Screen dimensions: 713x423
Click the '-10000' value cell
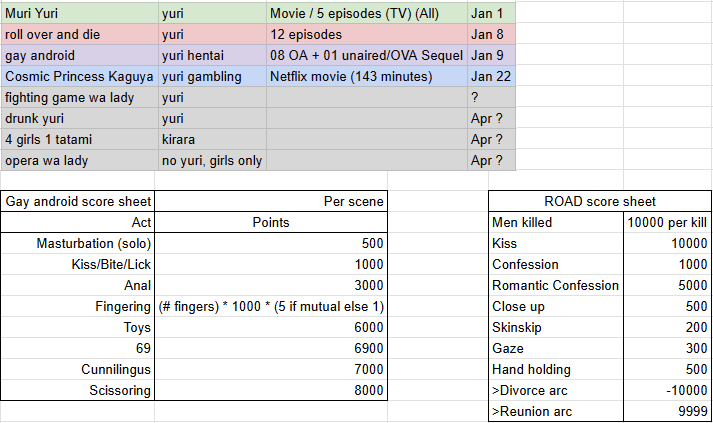click(x=667, y=390)
